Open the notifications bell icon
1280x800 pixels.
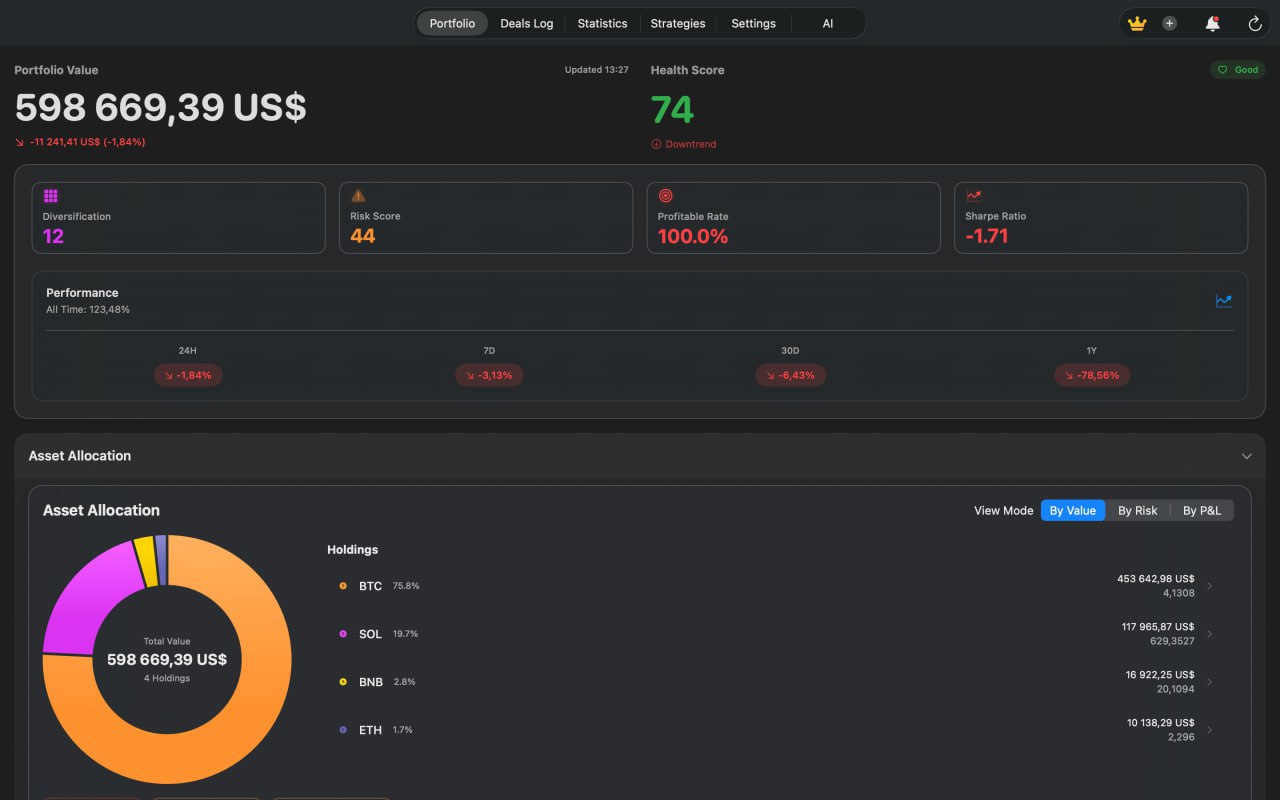coord(1212,24)
